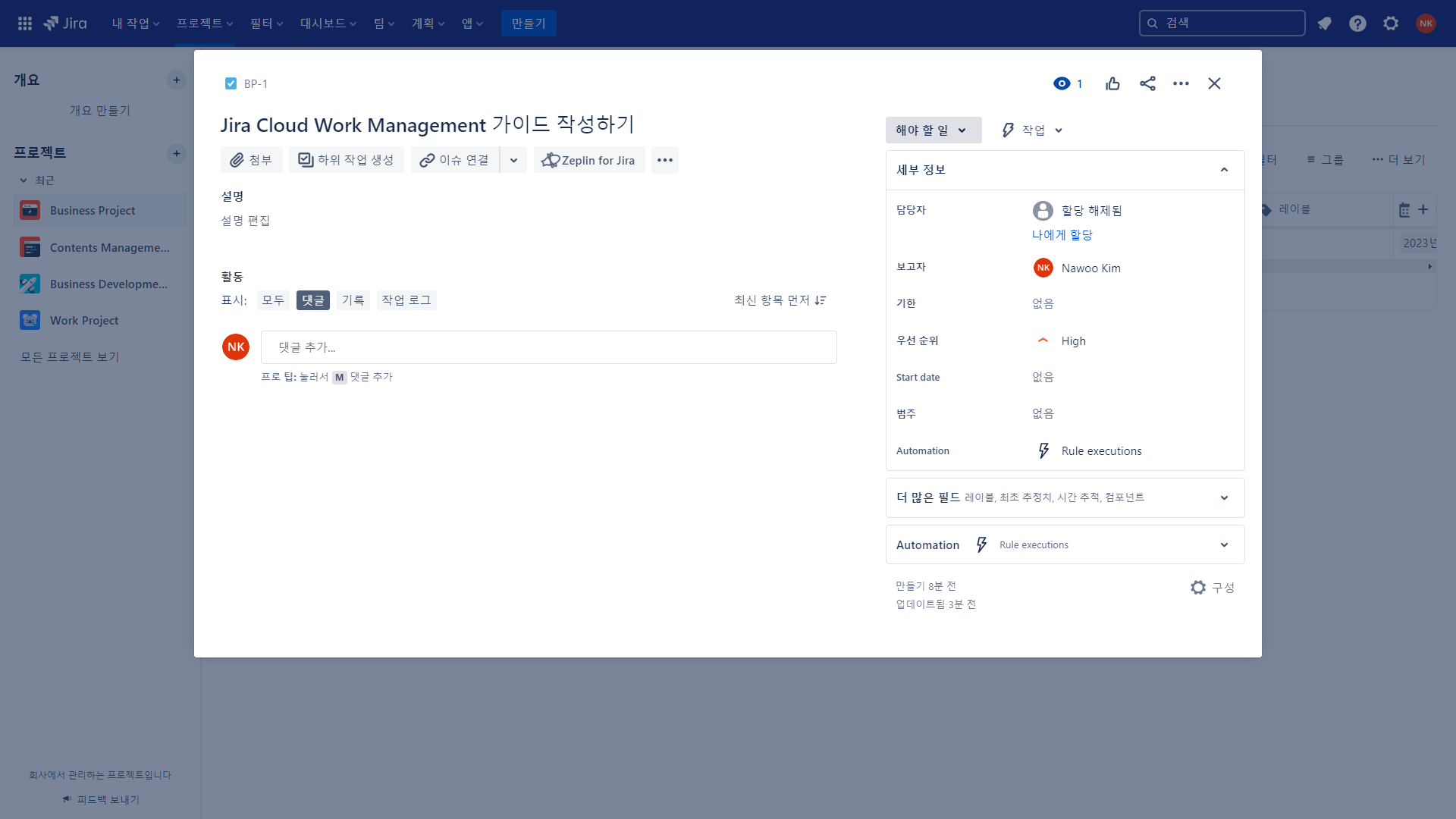This screenshot has height=819, width=1456.
Task: Toggle the watch eye icon
Action: point(1062,83)
